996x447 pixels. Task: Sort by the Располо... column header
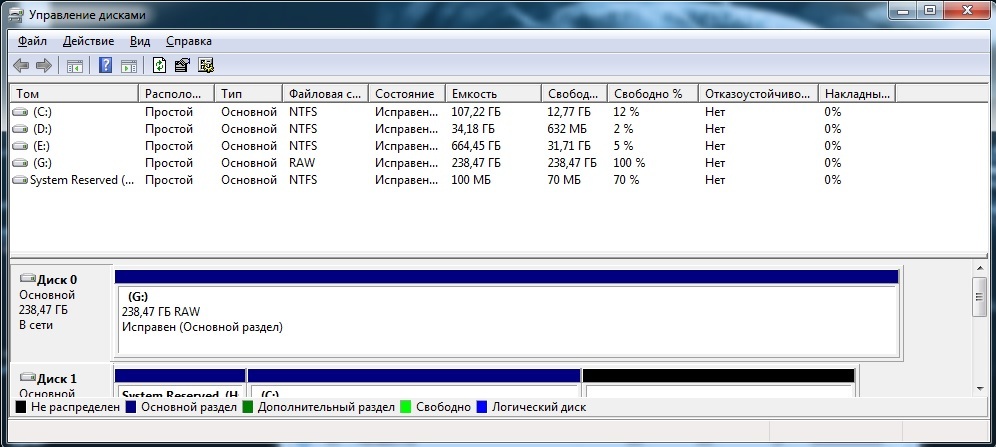pos(177,93)
